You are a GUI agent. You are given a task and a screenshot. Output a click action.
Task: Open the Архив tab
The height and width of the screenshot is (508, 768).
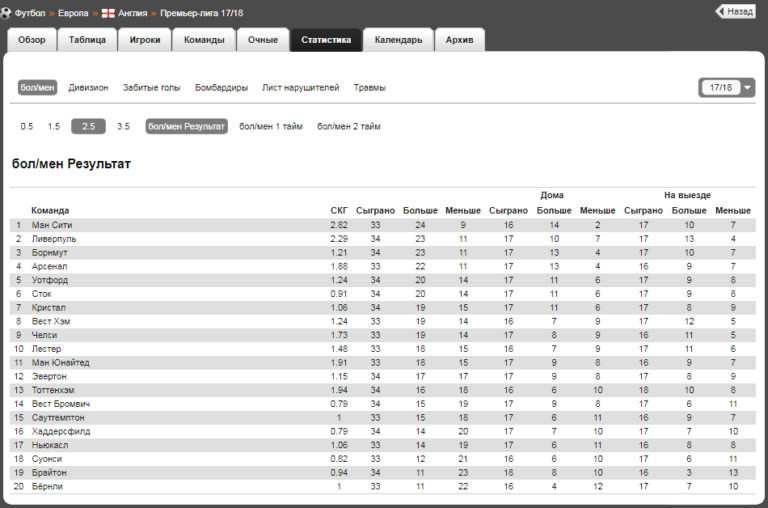pyautogui.click(x=460, y=40)
